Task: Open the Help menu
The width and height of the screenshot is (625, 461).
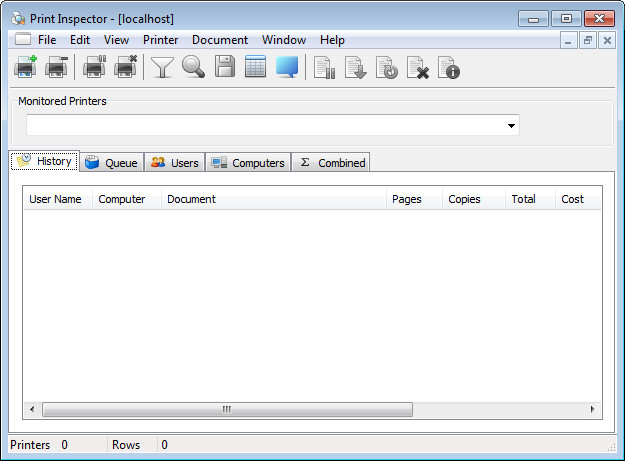Action: click(x=332, y=40)
